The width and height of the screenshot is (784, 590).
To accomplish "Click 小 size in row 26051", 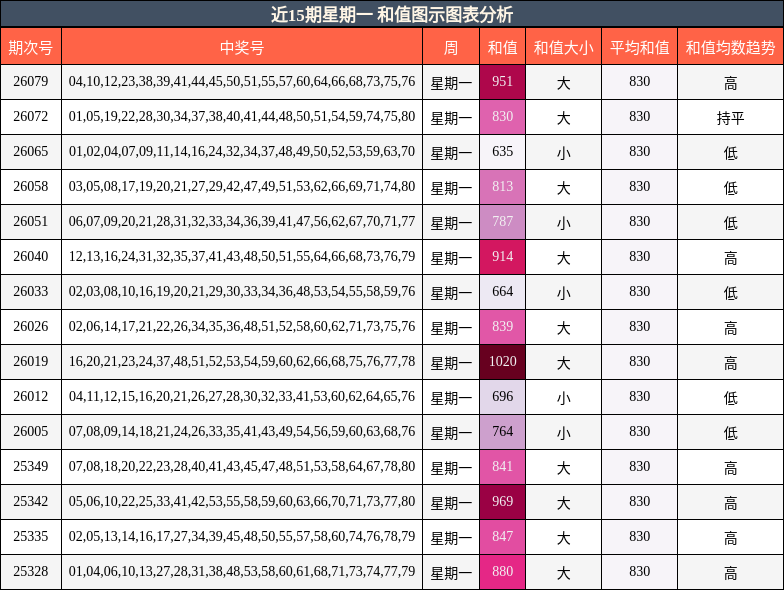I will (x=564, y=223).
